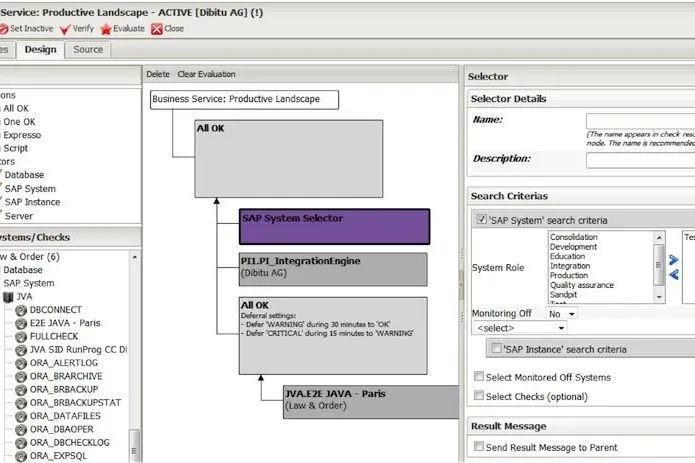This screenshot has width=695, height=463.
Task: Click the ORA_DBAOPER check icon
Action: click(x=21, y=430)
